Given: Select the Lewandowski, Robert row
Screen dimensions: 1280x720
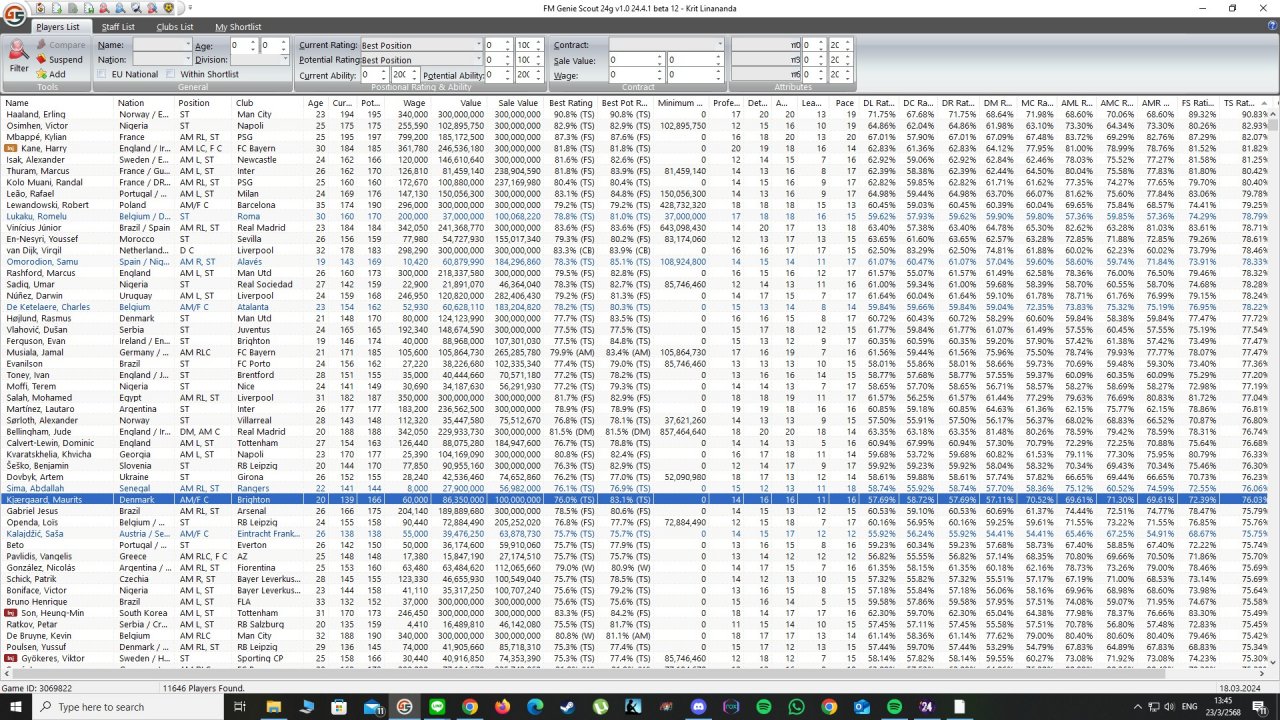Looking at the screenshot, I should point(635,205).
